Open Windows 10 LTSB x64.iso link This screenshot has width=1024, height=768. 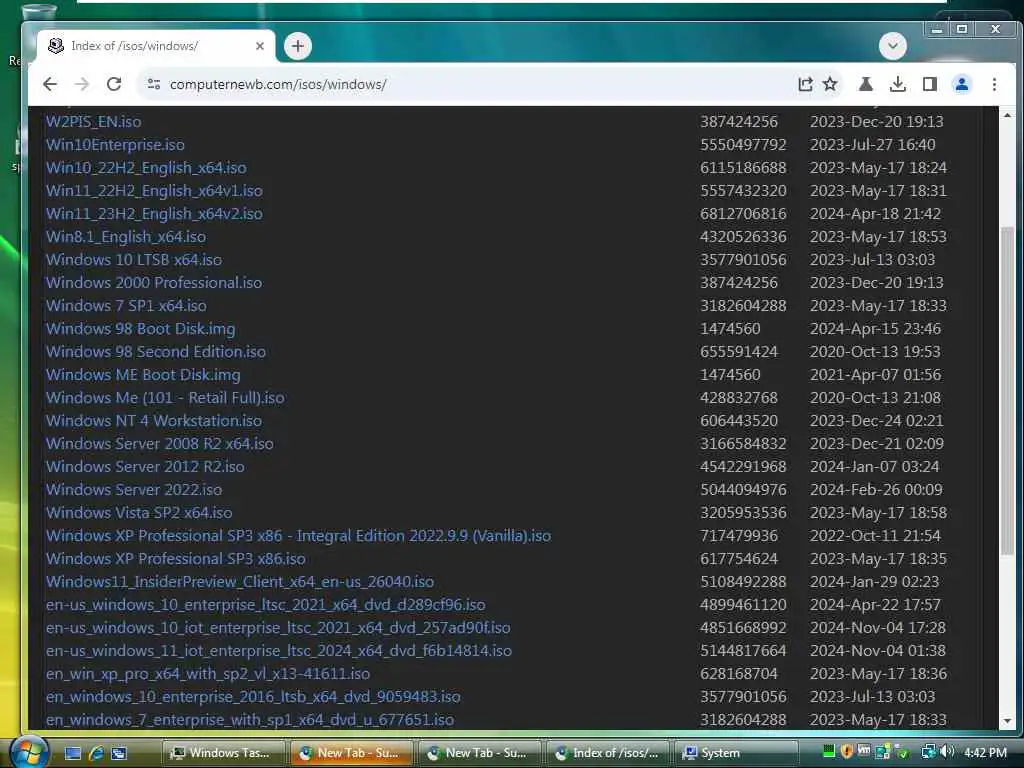click(134, 259)
